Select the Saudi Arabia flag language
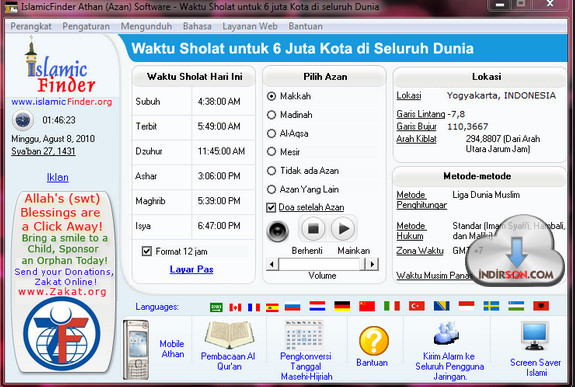575x387 pixels. [x=216, y=307]
